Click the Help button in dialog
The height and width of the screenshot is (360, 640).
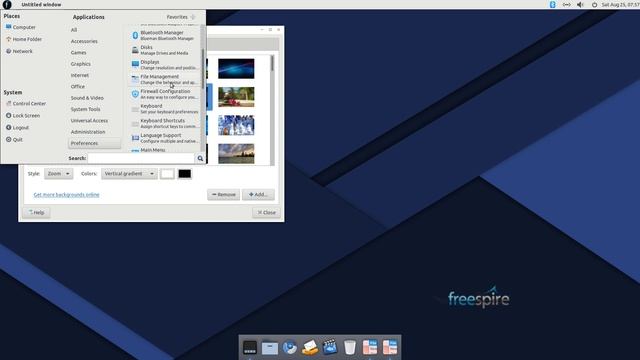tap(36, 212)
